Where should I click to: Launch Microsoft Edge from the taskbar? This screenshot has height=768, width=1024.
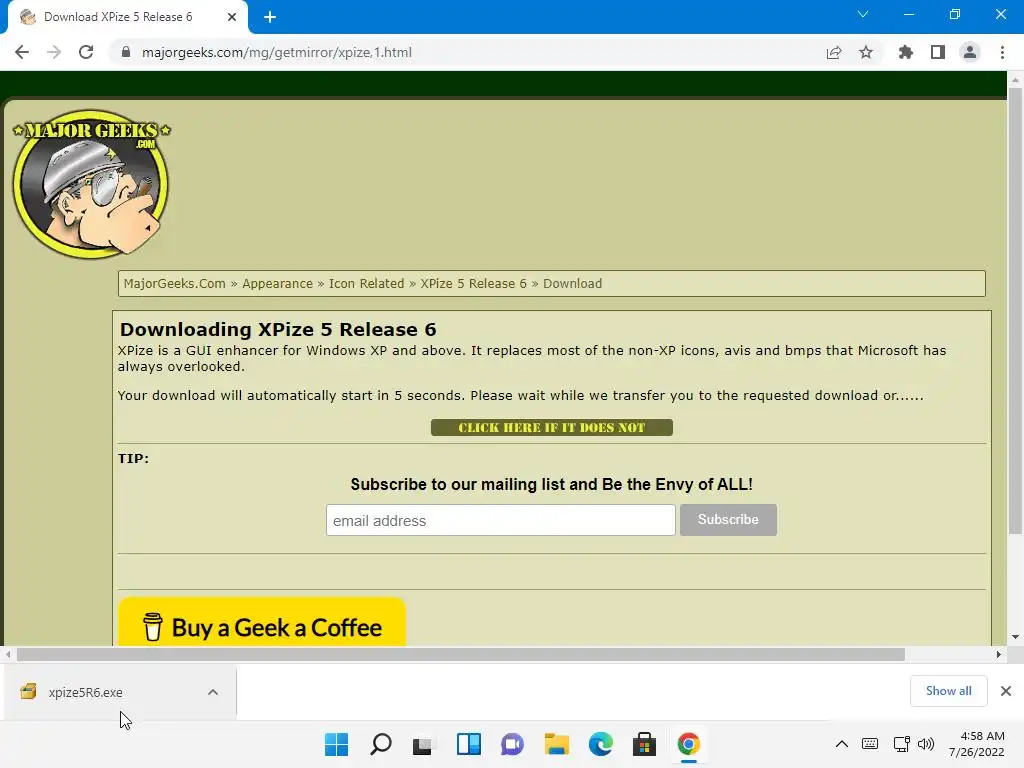[600, 744]
